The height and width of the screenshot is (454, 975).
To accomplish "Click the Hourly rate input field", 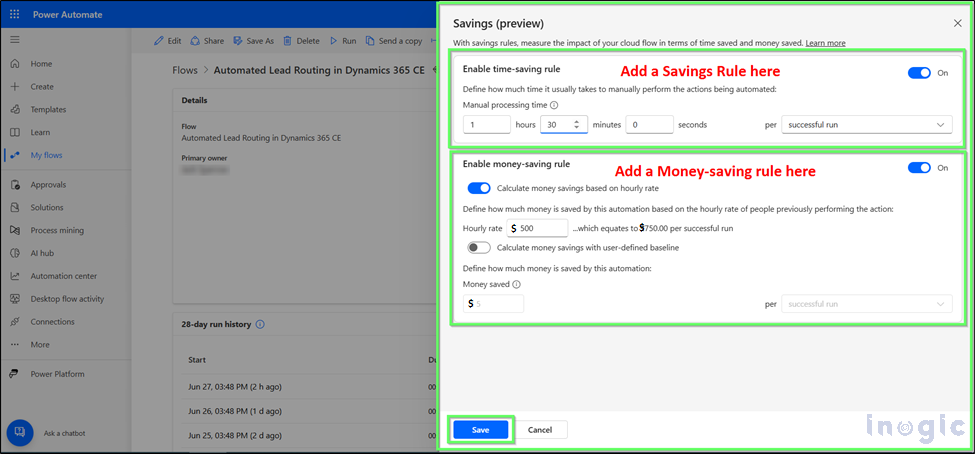I will 537,228.
